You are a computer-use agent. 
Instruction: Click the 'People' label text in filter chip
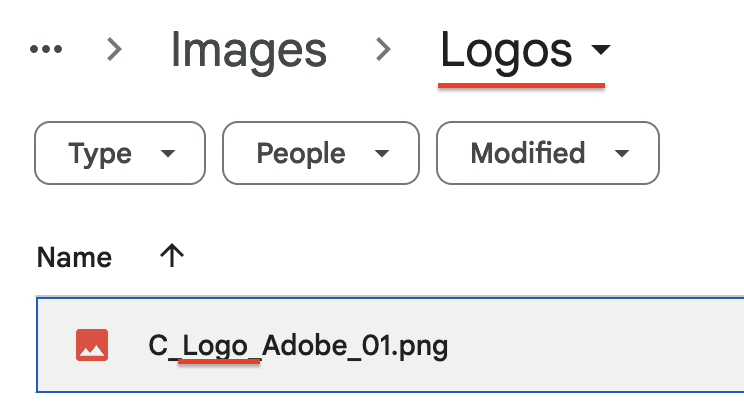(301, 154)
